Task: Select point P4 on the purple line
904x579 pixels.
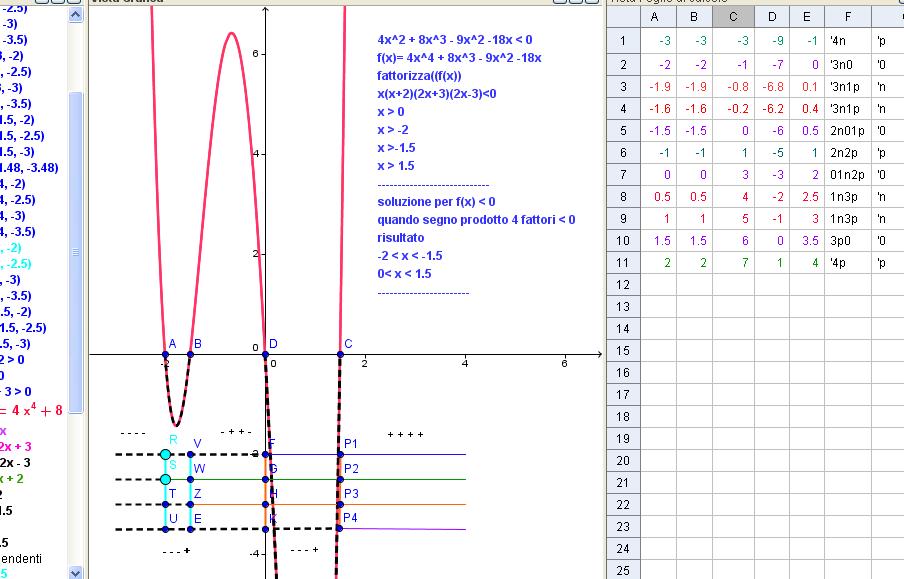Action: [x=340, y=528]
